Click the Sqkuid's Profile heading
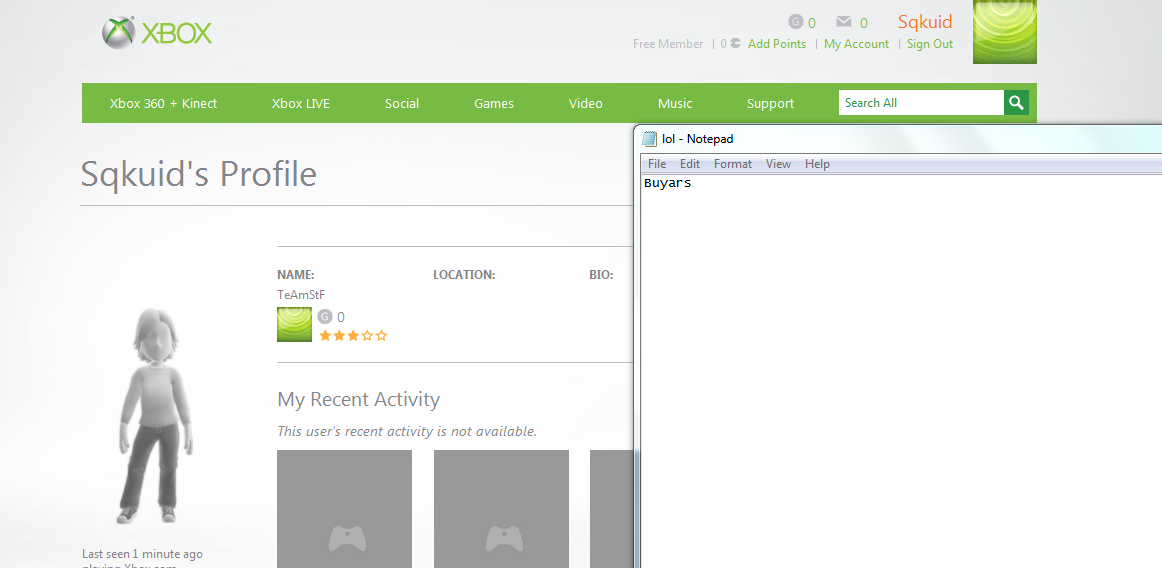1162x568 pixels. 199,174
